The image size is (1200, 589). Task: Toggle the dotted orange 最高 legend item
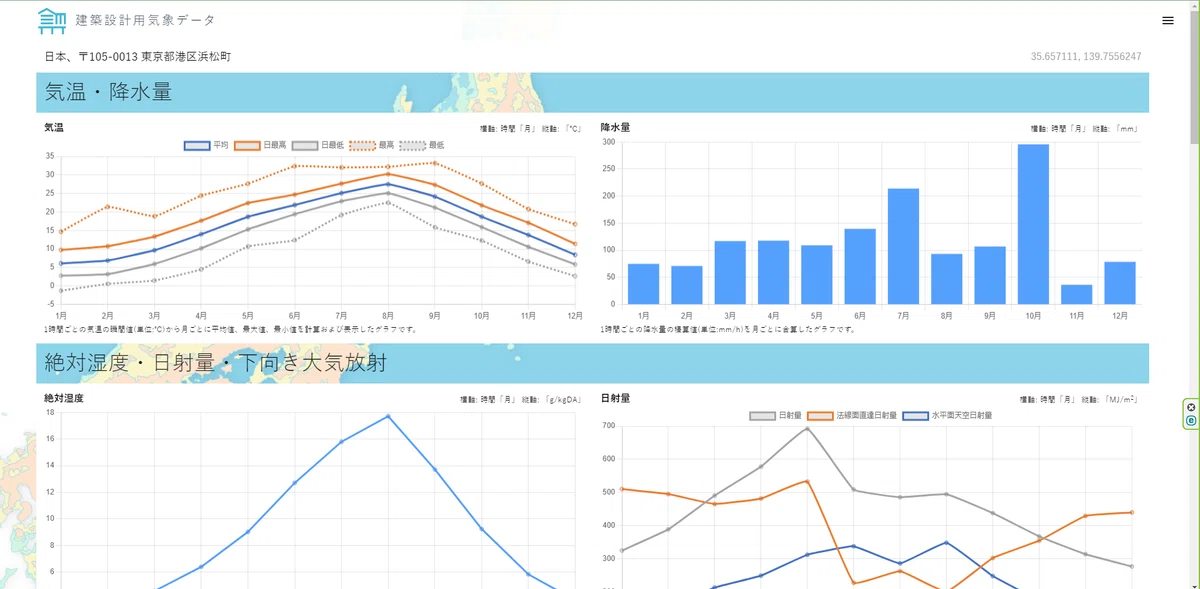pos(372,145)
